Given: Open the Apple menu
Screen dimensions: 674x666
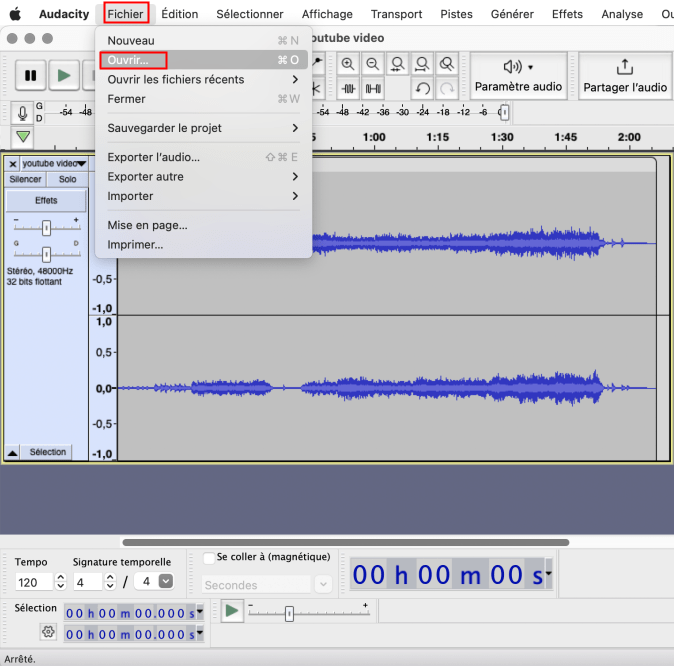Looking at the screenshot, I should click(x=15, y=14).
